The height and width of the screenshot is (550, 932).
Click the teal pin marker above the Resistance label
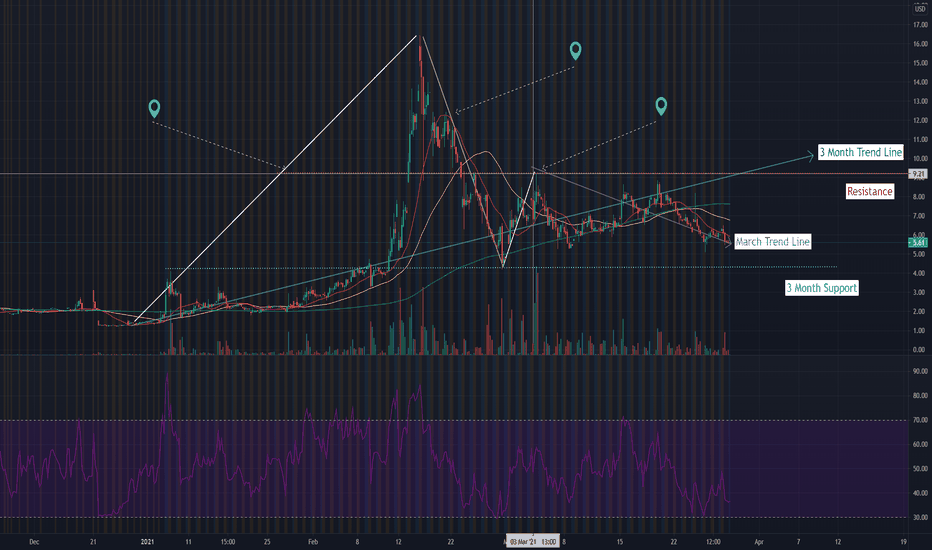pos(661,106)
